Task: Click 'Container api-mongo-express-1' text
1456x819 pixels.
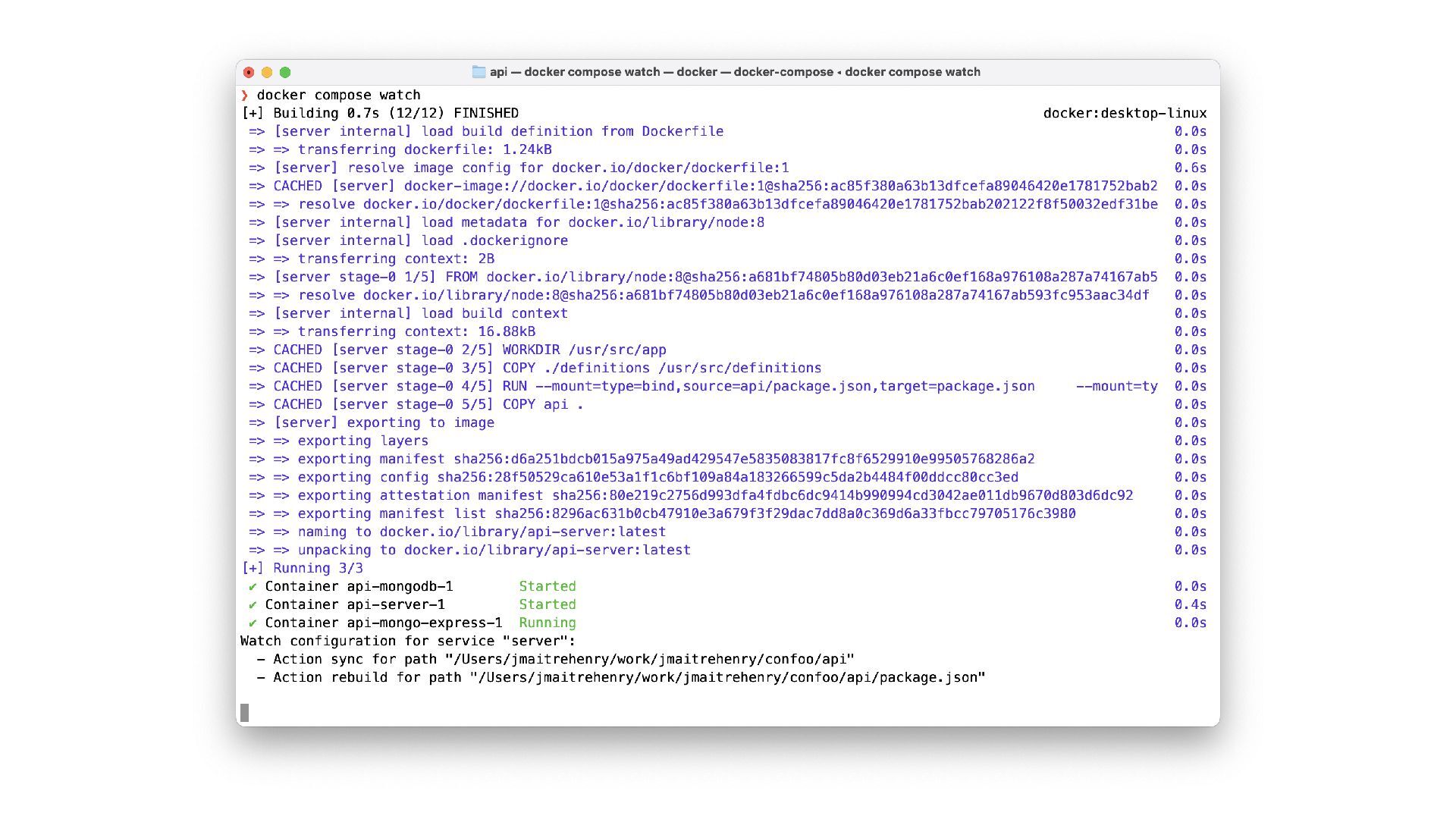Action: [x=384, y=623]
